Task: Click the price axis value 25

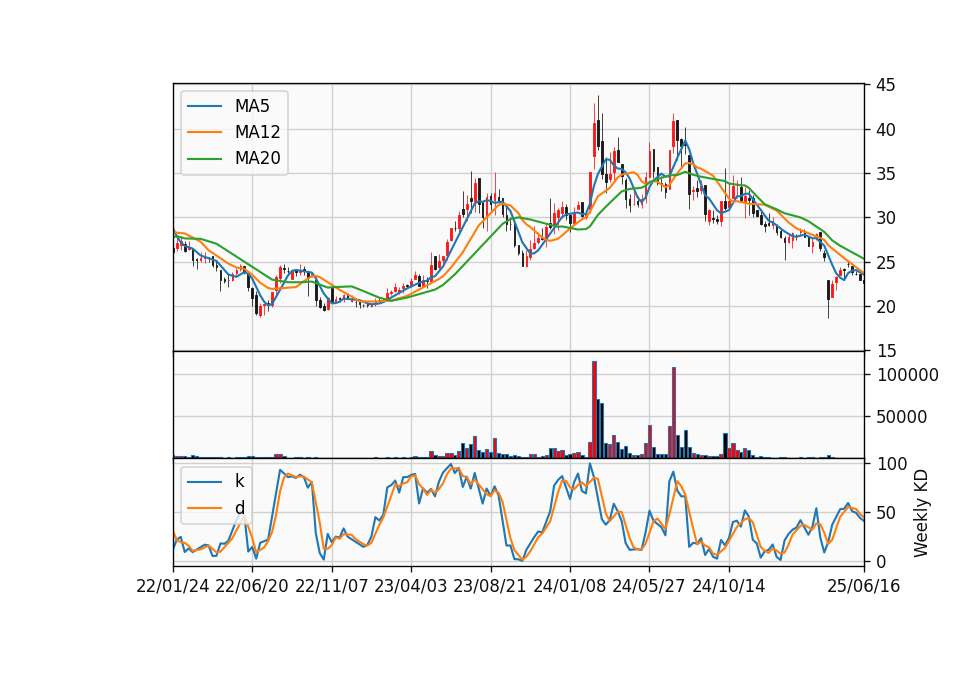Action: pyautogui.click(x=886, y=263)
